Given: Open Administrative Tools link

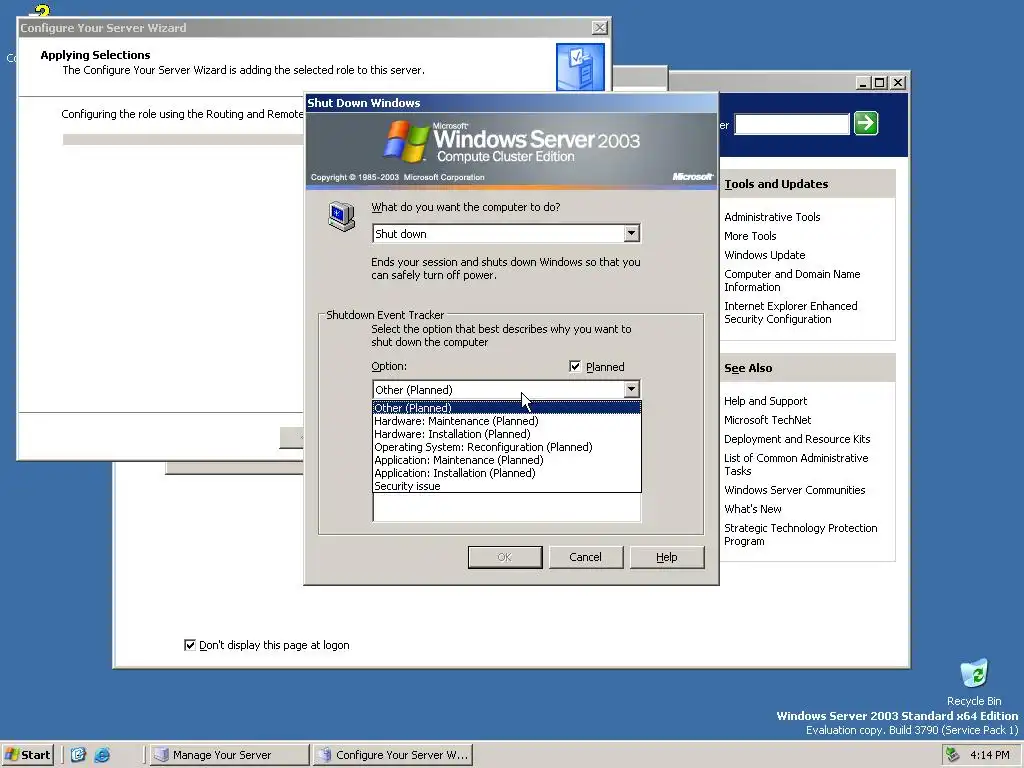Looking at the screenshot, I should (772, 217).
